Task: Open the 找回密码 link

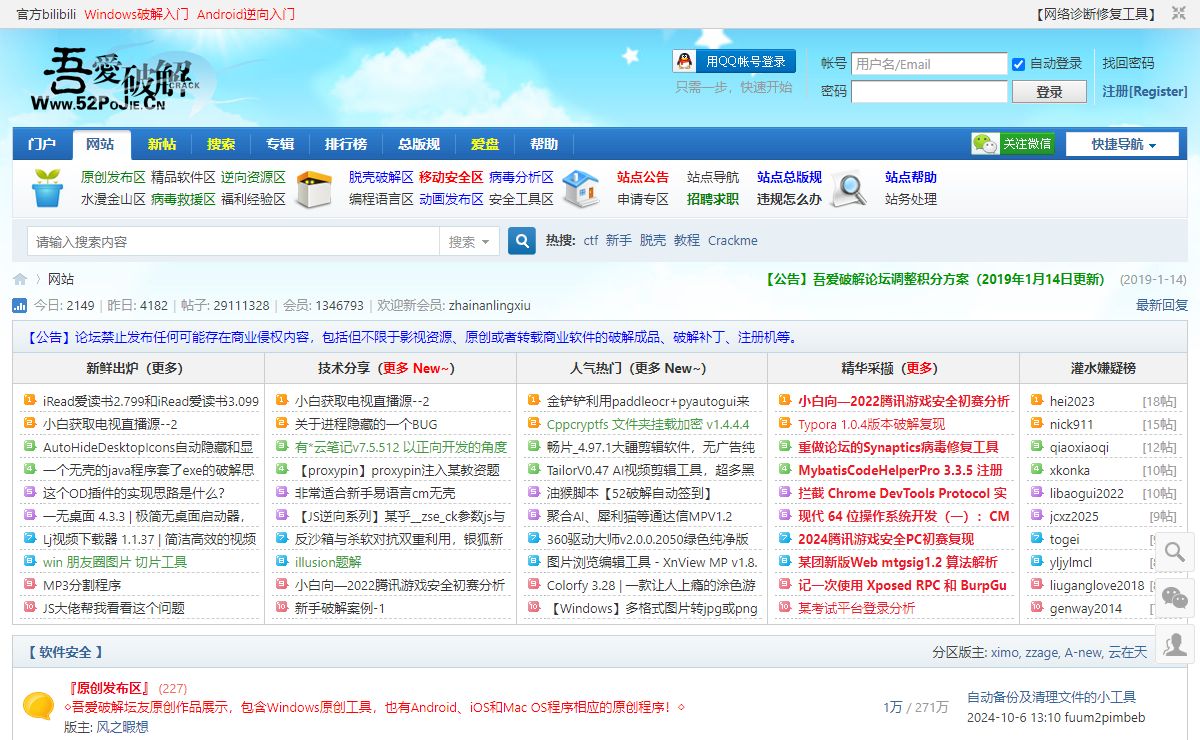Action: coord(1128,63)
